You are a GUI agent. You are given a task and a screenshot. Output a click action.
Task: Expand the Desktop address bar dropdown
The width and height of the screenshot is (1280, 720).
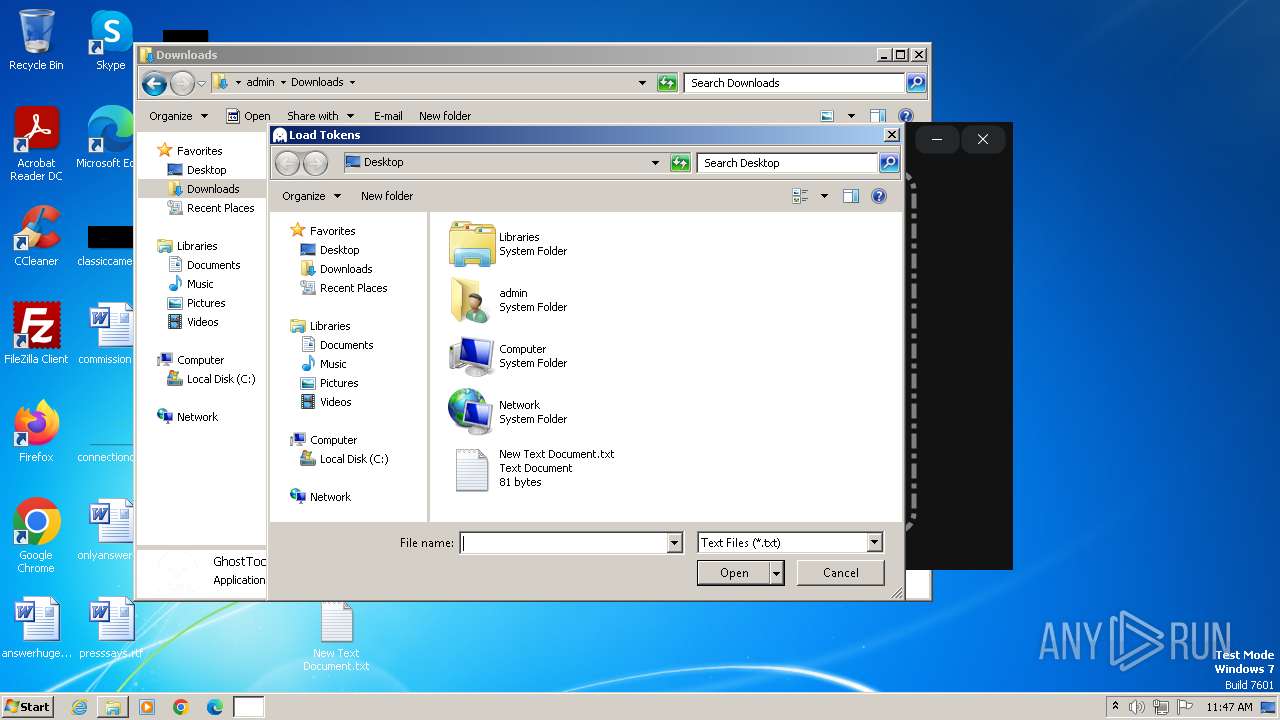(655, 163)
